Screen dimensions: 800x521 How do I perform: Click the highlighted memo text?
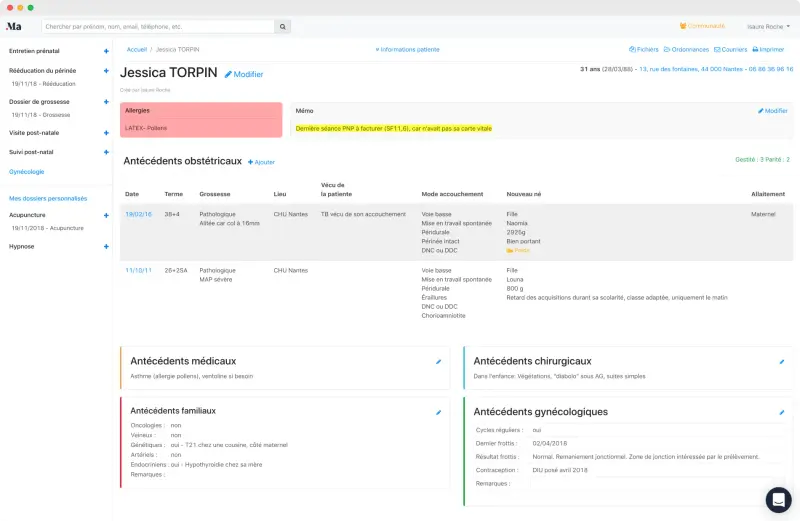click(x=393, y=129)
